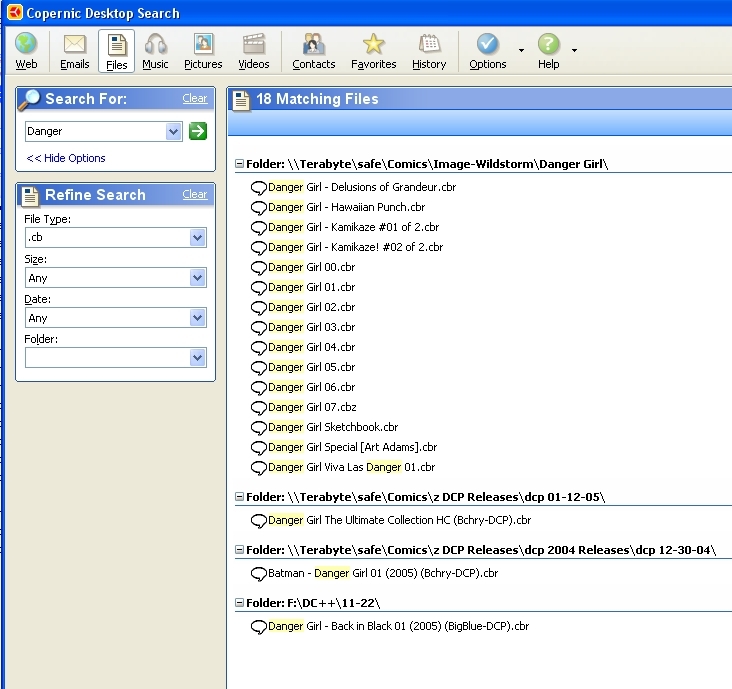Click inside the Danger search text field
The image size is (732, 689).
click(96, 132)
